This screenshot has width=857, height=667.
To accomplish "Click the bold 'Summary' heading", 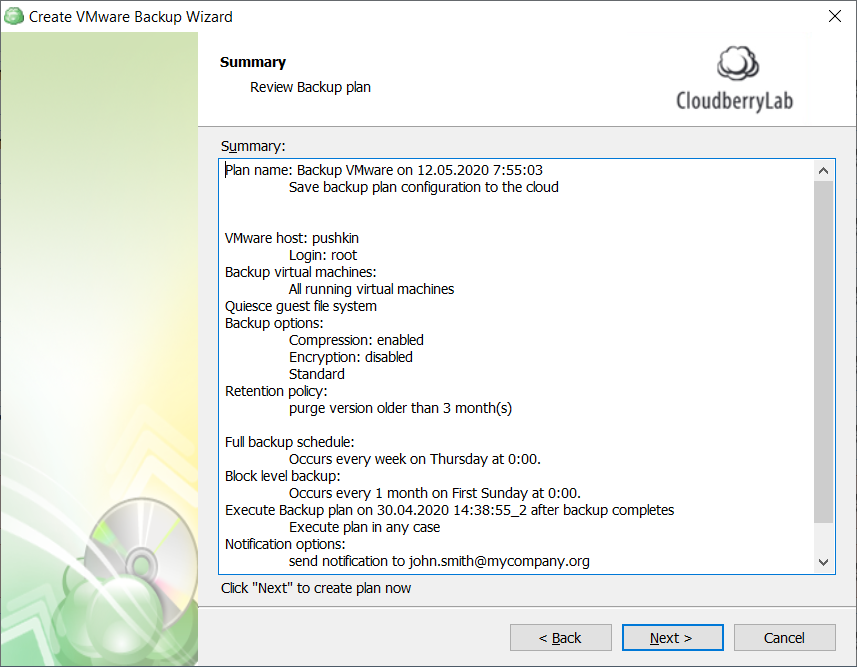I will (x=253, y=62).
